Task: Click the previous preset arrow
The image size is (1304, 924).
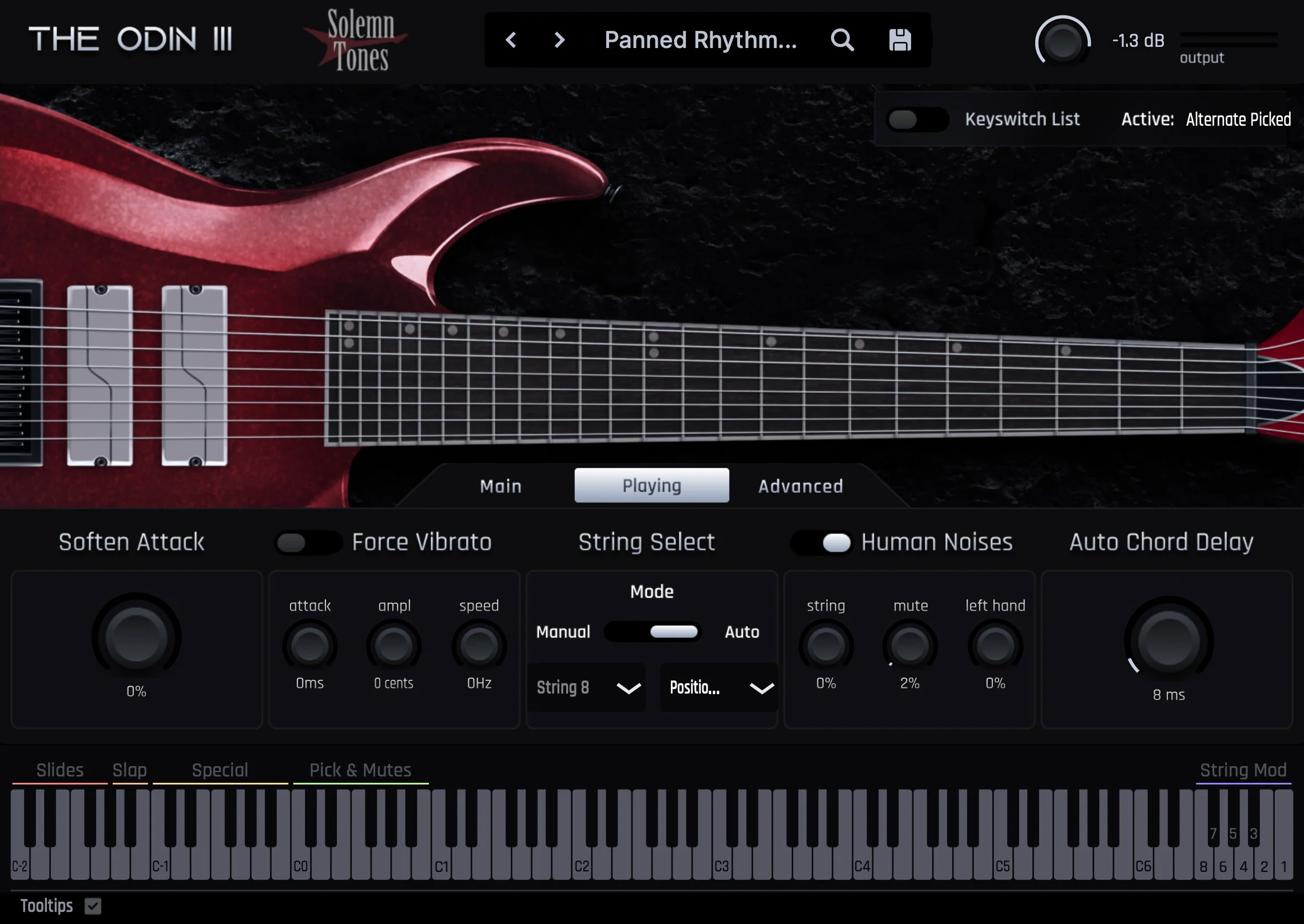Action: (x=511, y=40)
